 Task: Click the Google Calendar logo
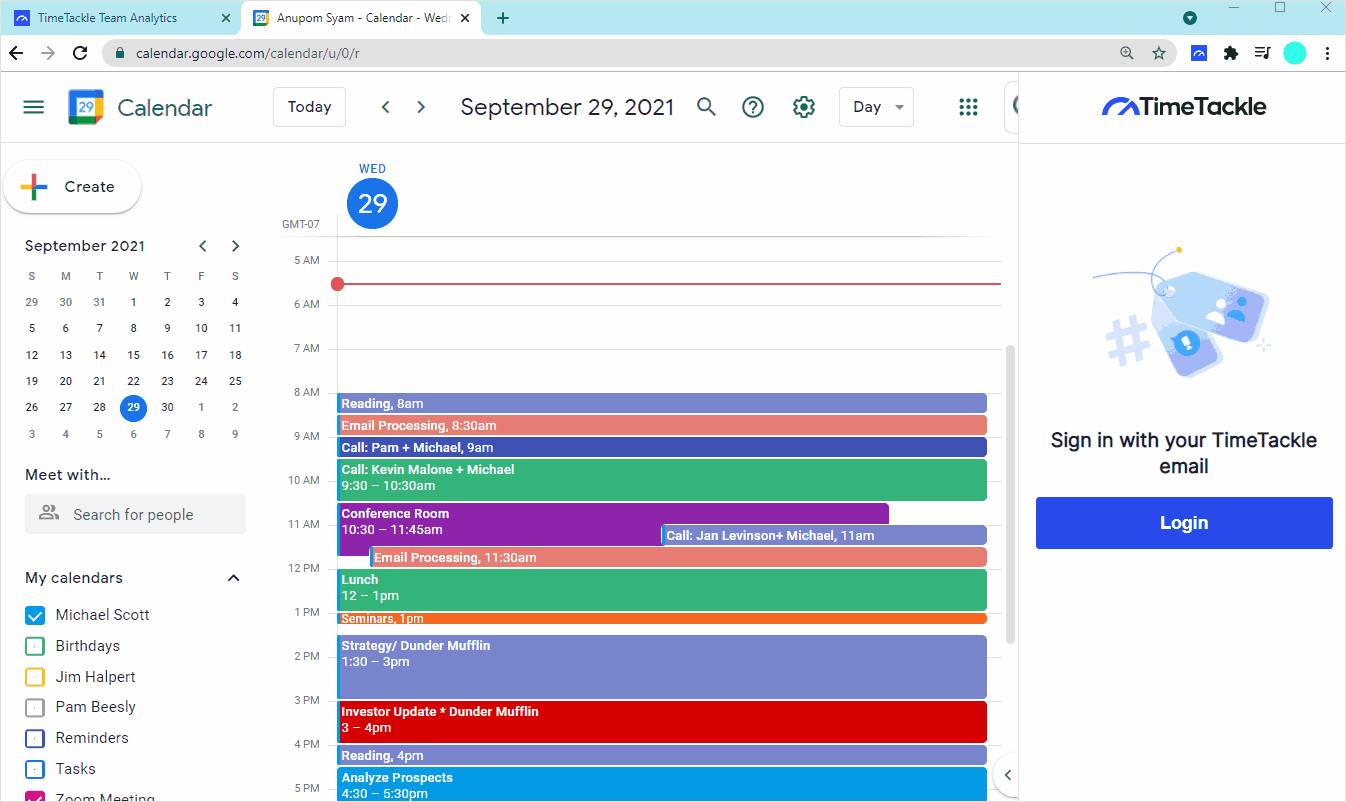pyautogui.click(x=86, y=107)
